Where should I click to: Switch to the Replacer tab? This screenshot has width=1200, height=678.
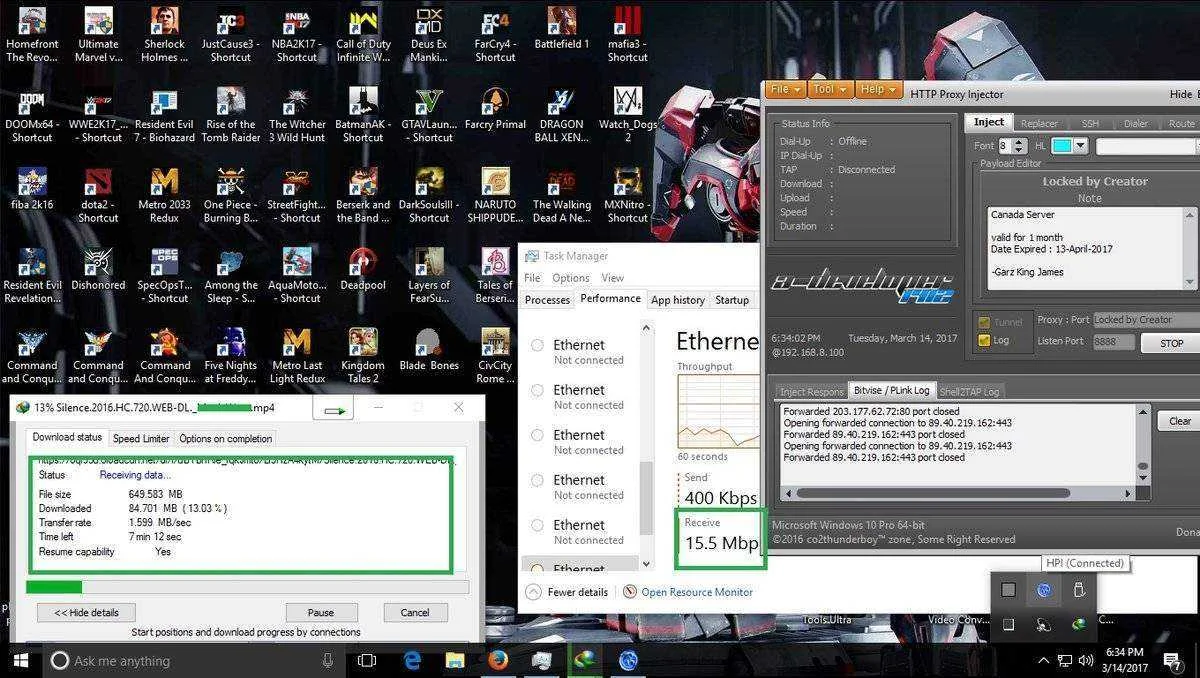[x=1039, y=123]
